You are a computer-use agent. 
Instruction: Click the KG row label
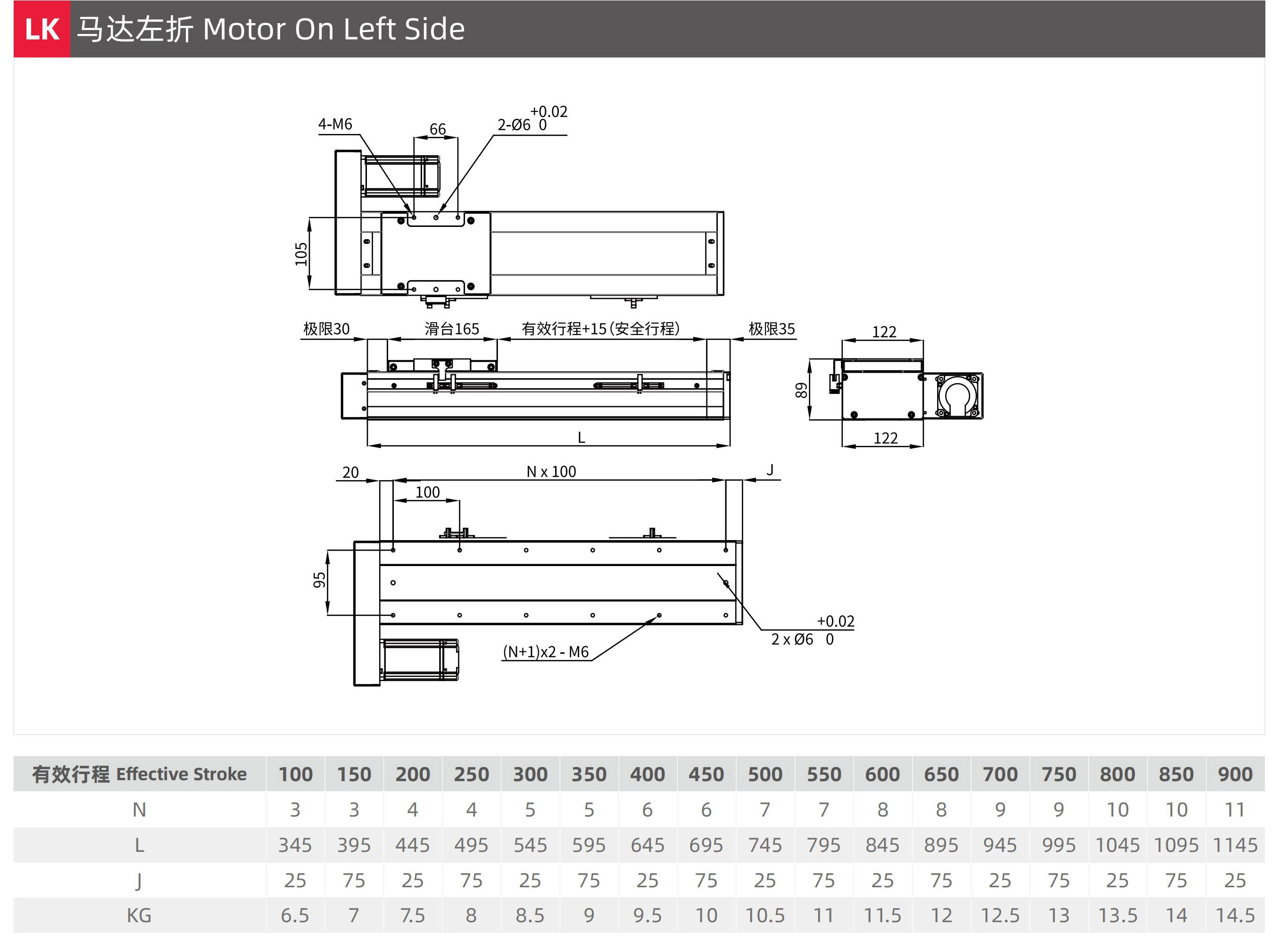pos(140,916)
